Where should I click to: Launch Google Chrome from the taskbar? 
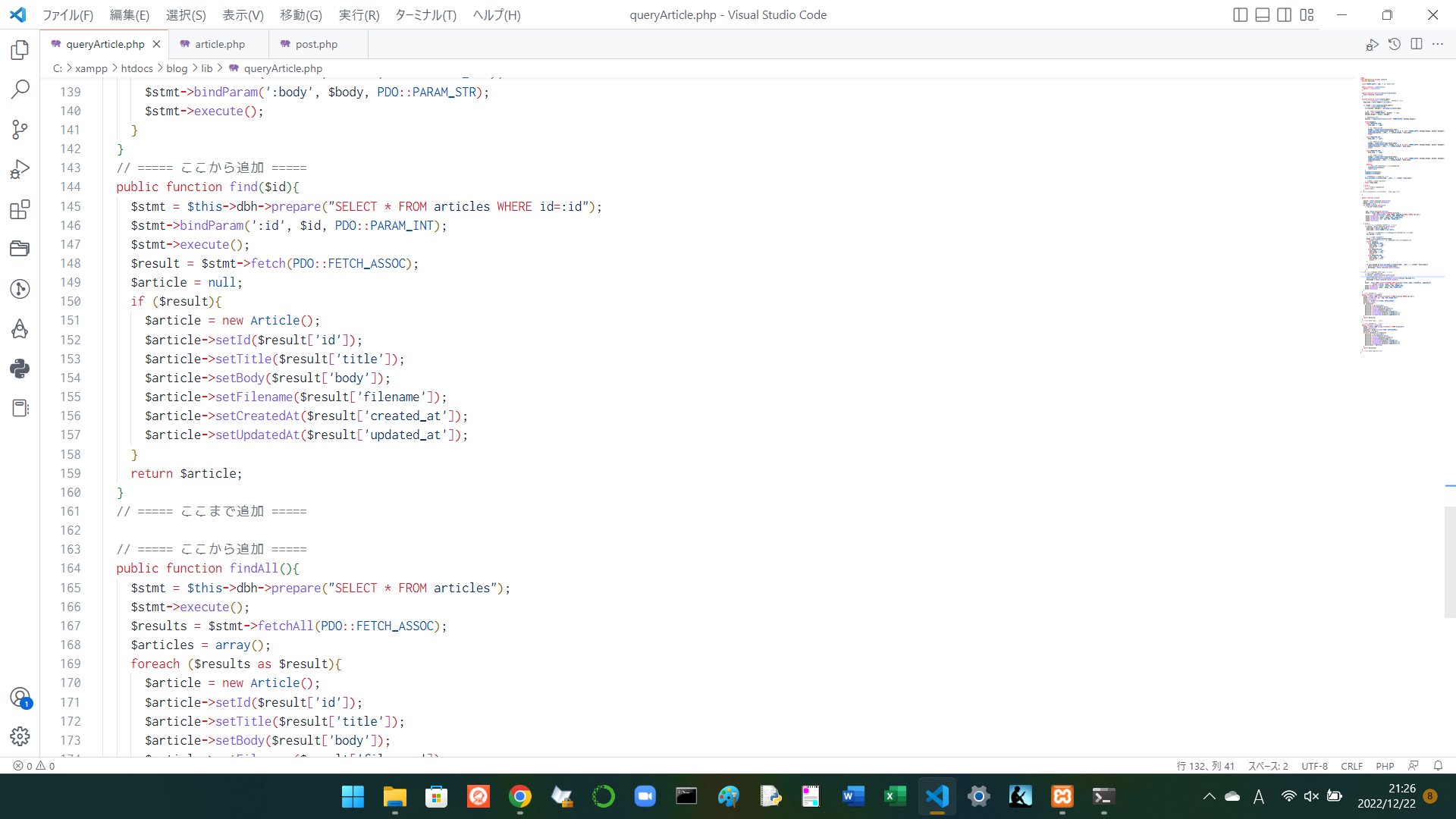[x=519, y=797]
